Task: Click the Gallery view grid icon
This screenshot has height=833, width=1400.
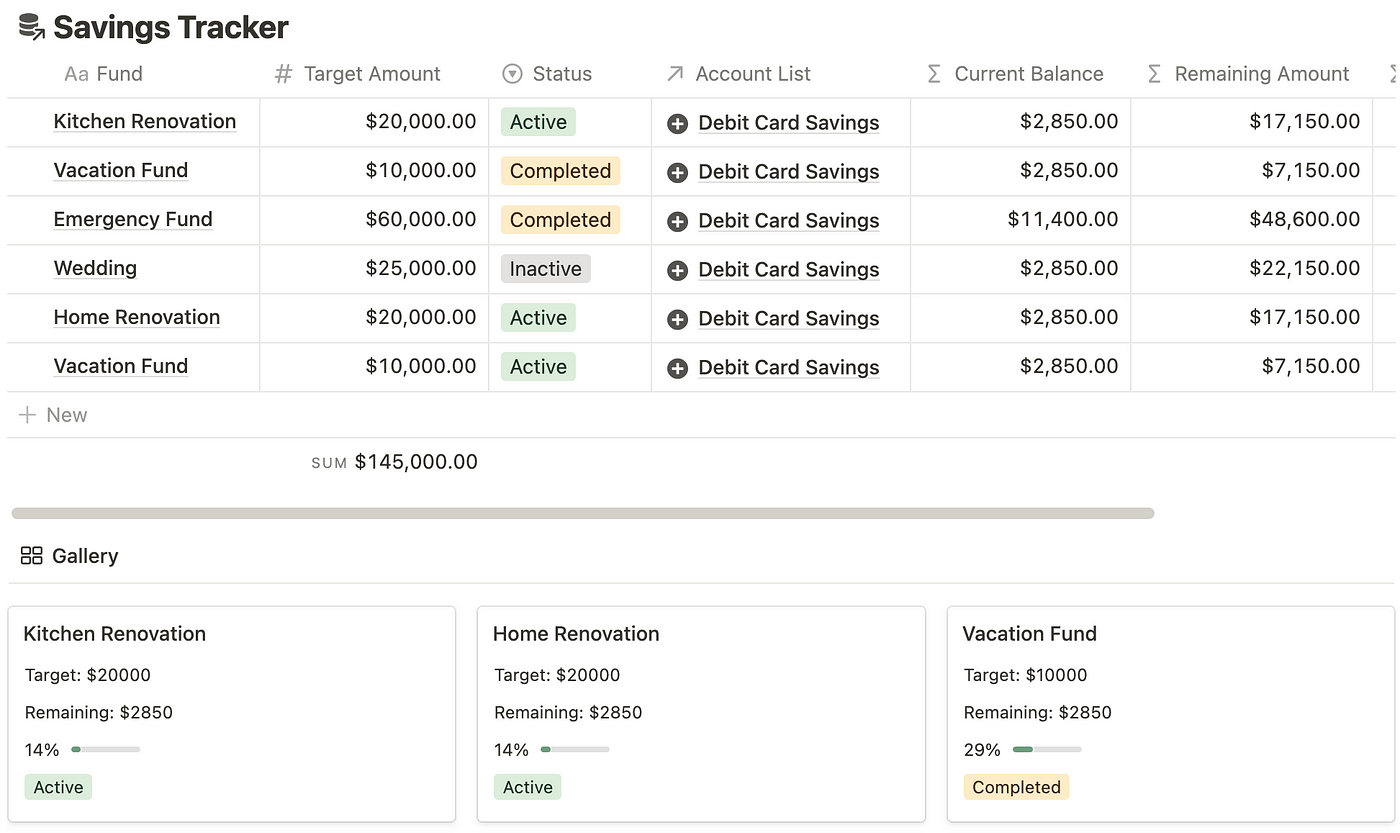Action: click(31, 556)
